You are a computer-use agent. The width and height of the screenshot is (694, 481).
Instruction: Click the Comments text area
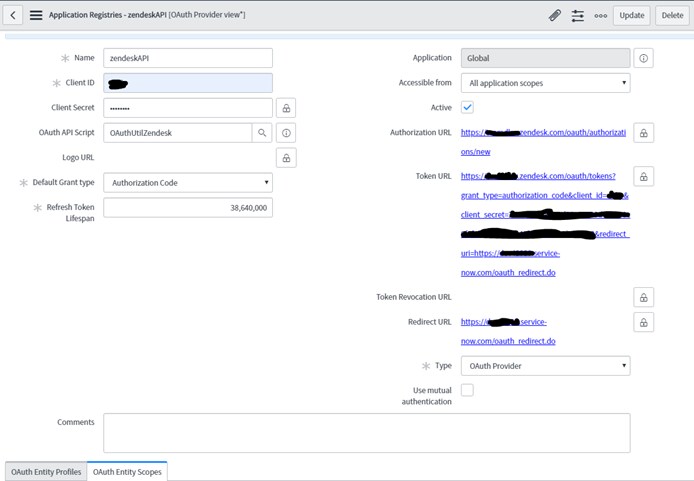[x=367, y=433]
